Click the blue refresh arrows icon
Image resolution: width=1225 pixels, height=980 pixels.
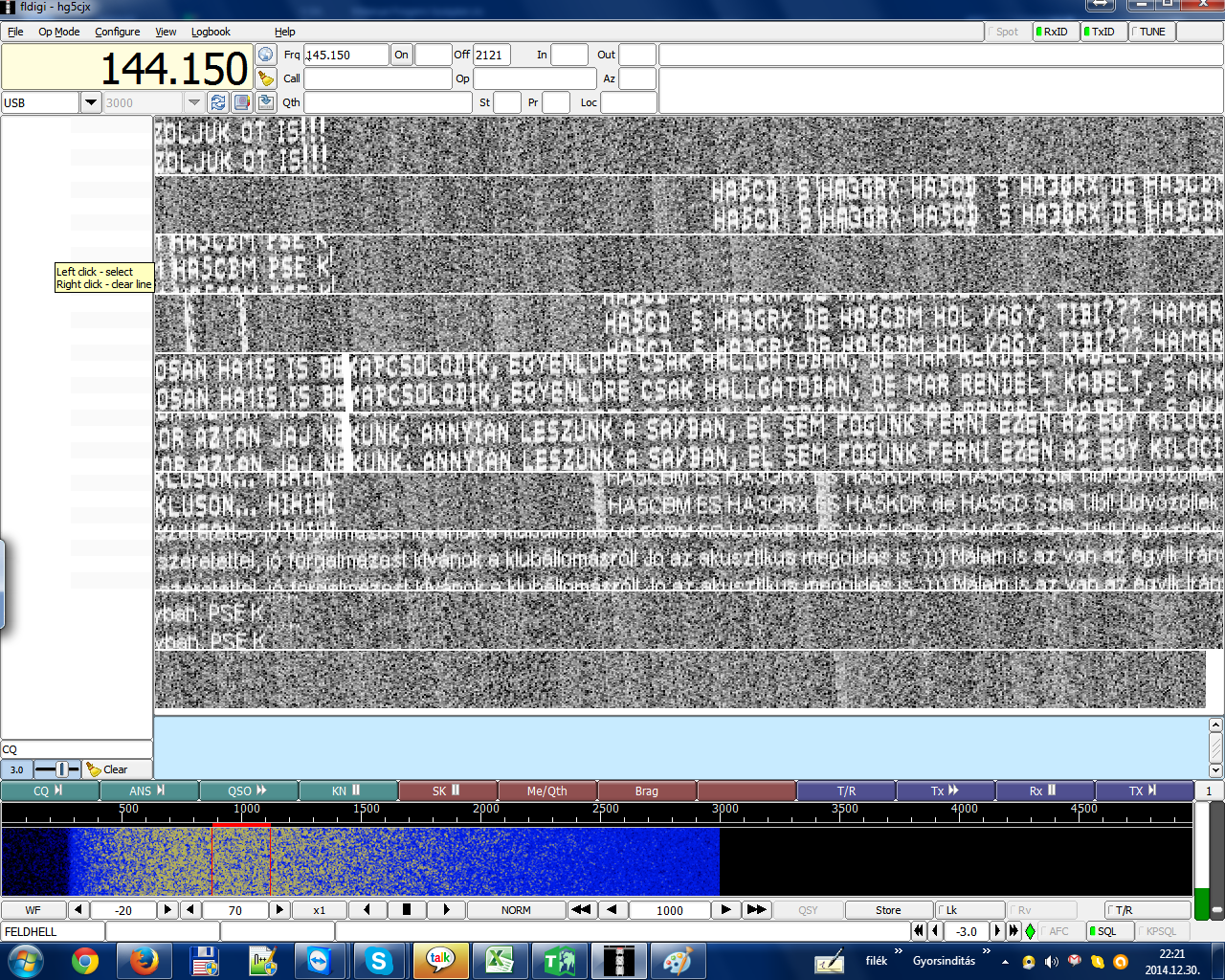coord(218,102)
